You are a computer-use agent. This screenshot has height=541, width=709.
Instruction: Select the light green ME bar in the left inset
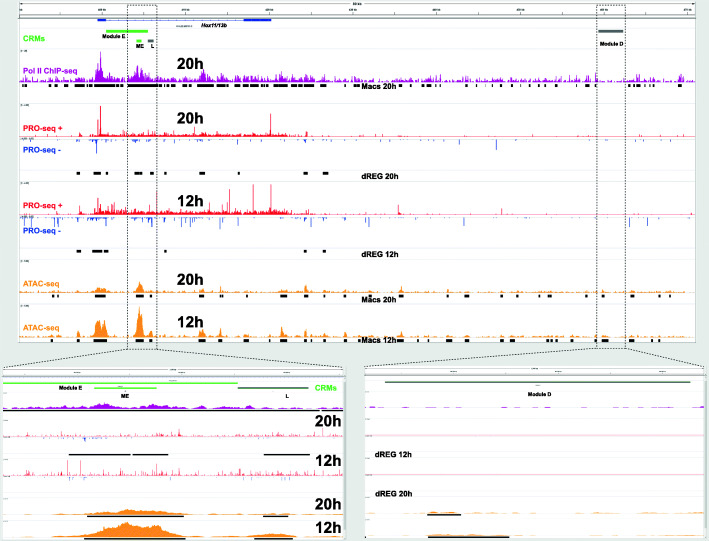tap(125, 387)
